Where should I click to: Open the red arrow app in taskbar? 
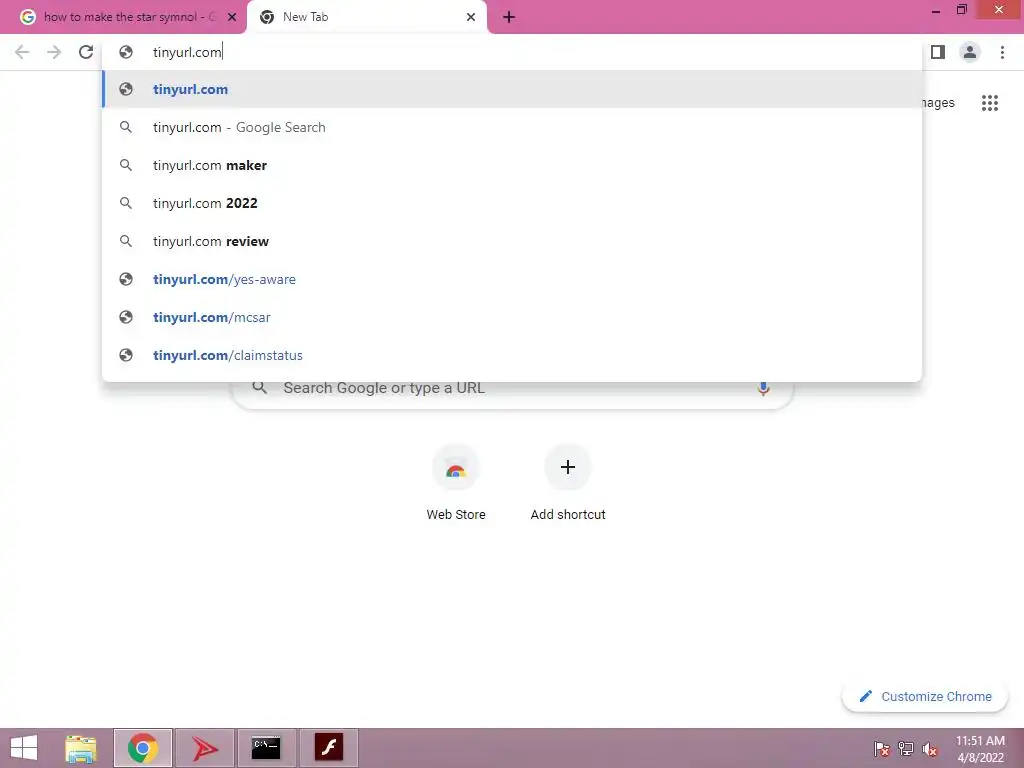205,748
